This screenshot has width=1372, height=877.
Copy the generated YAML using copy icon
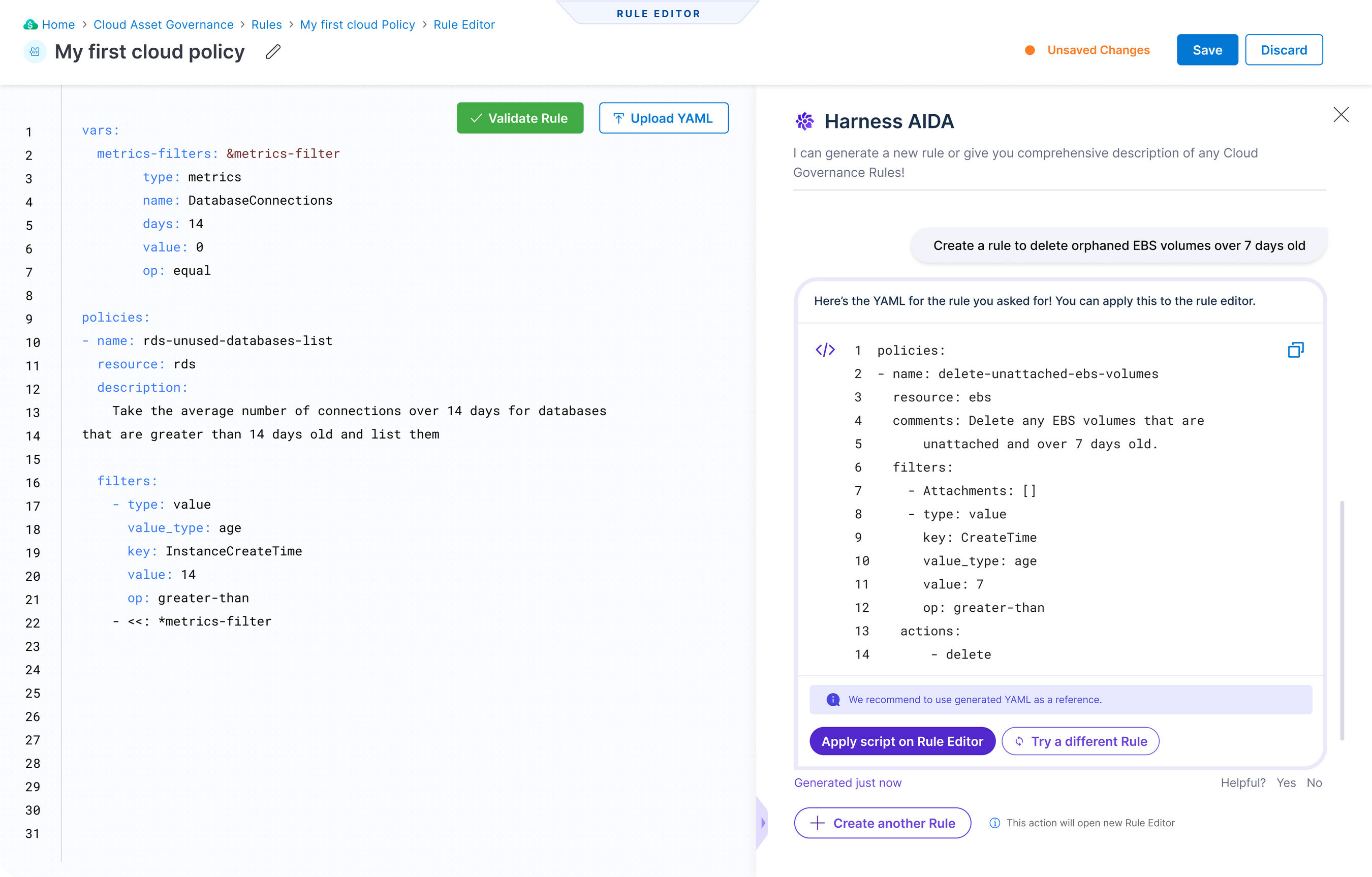pyautogui.click(x=1295, y=350)
